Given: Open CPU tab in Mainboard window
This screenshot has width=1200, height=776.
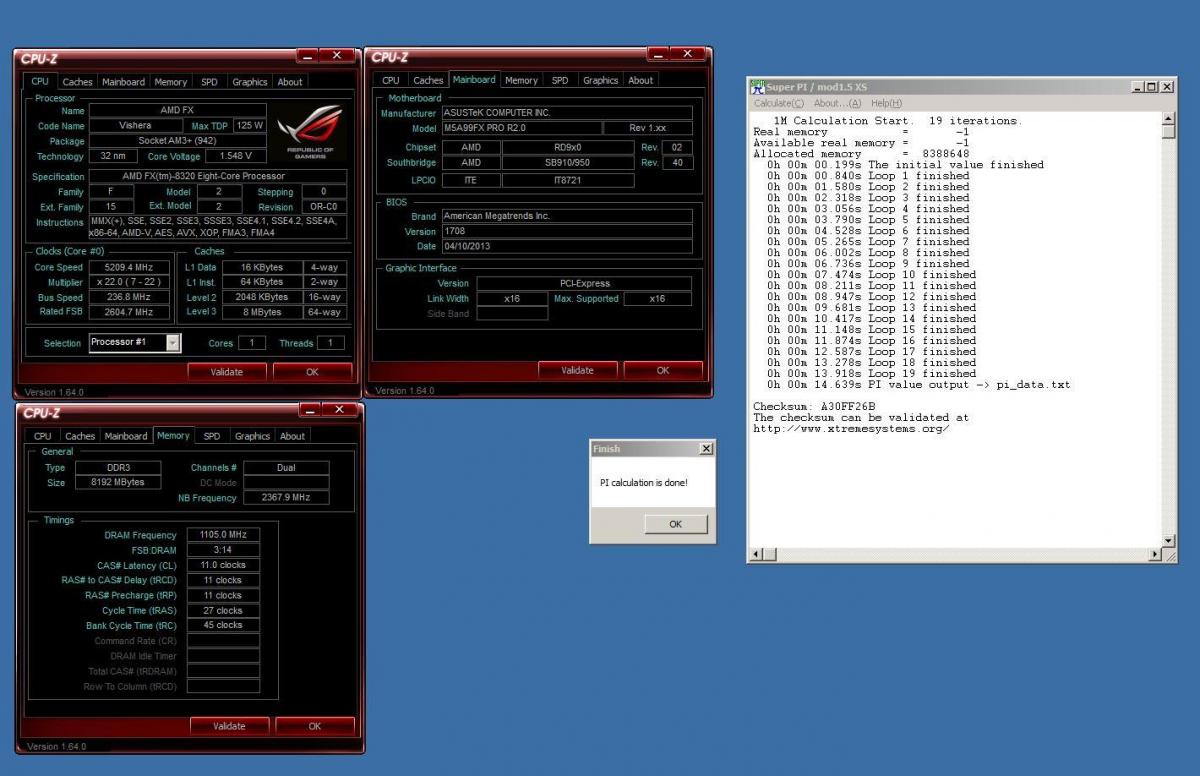Looking at the screenshot, I should point(391,80).
